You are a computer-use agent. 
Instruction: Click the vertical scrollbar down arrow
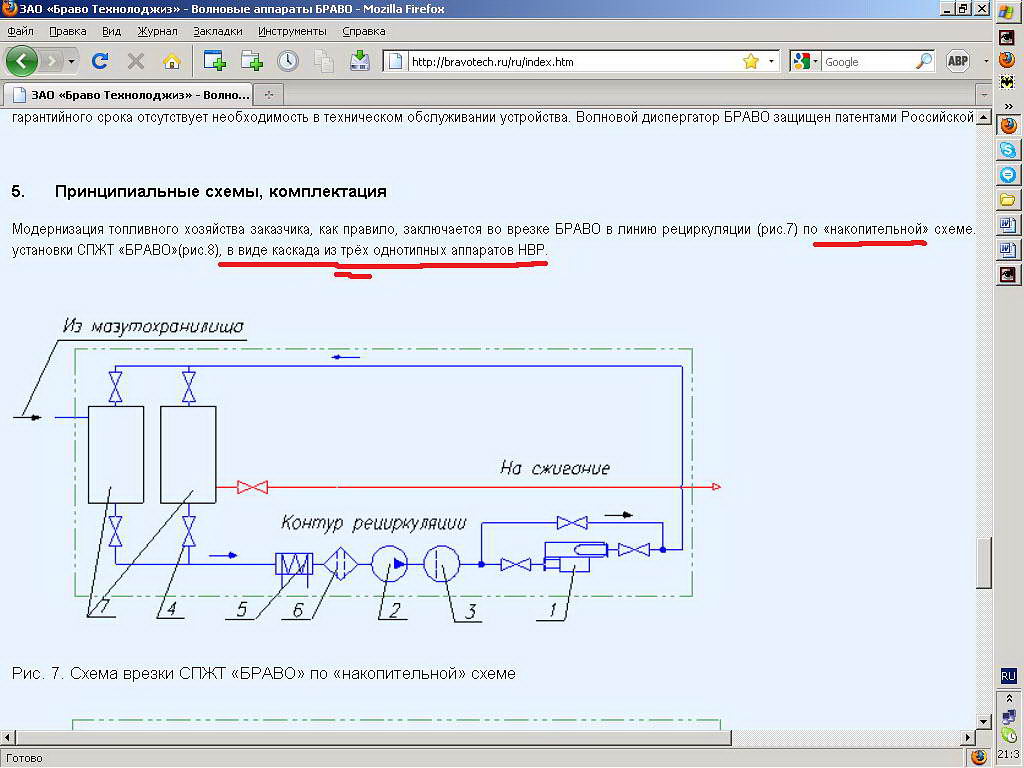click(984, 722)
